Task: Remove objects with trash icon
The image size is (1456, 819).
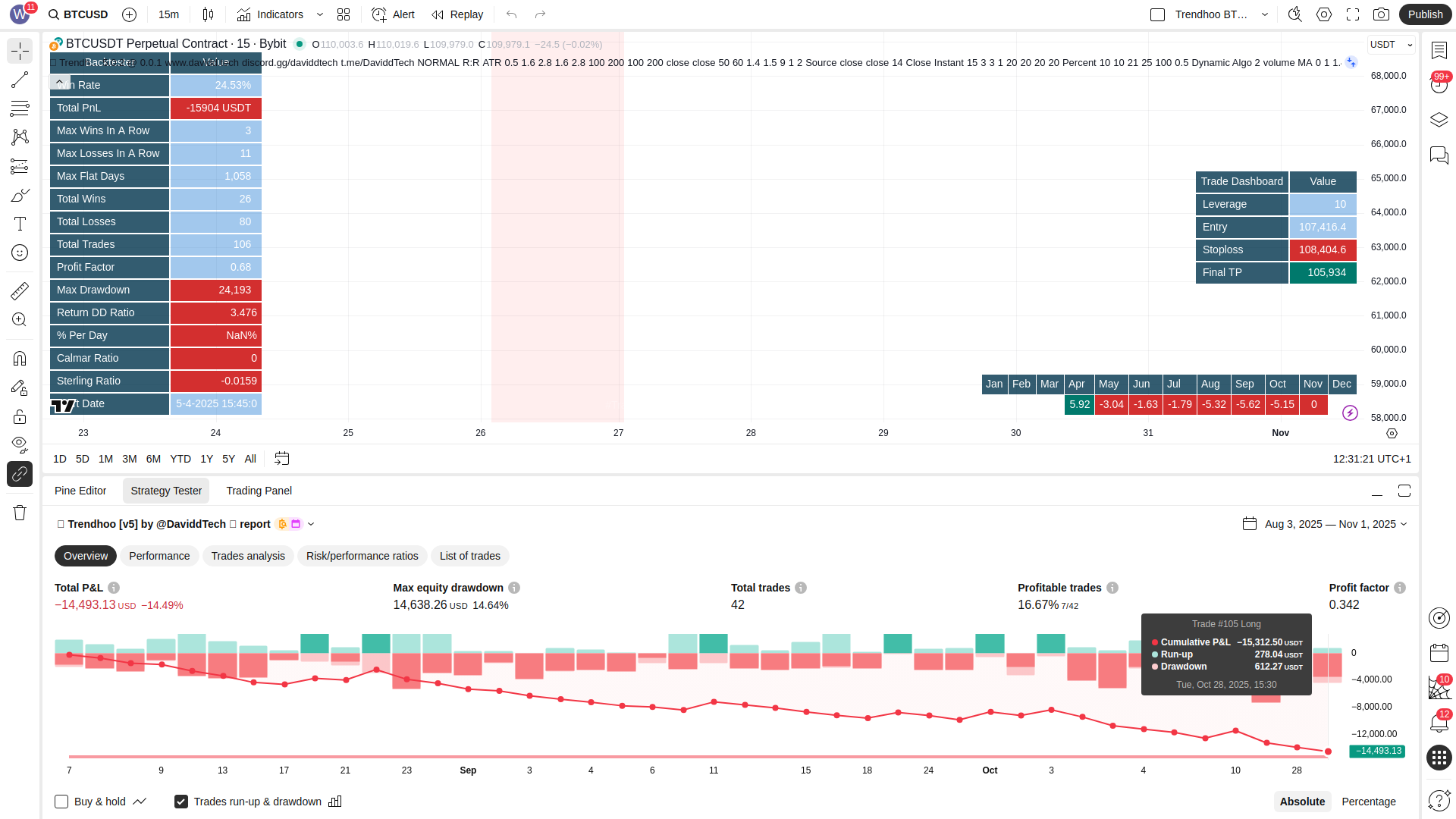Action: point(20,513)
